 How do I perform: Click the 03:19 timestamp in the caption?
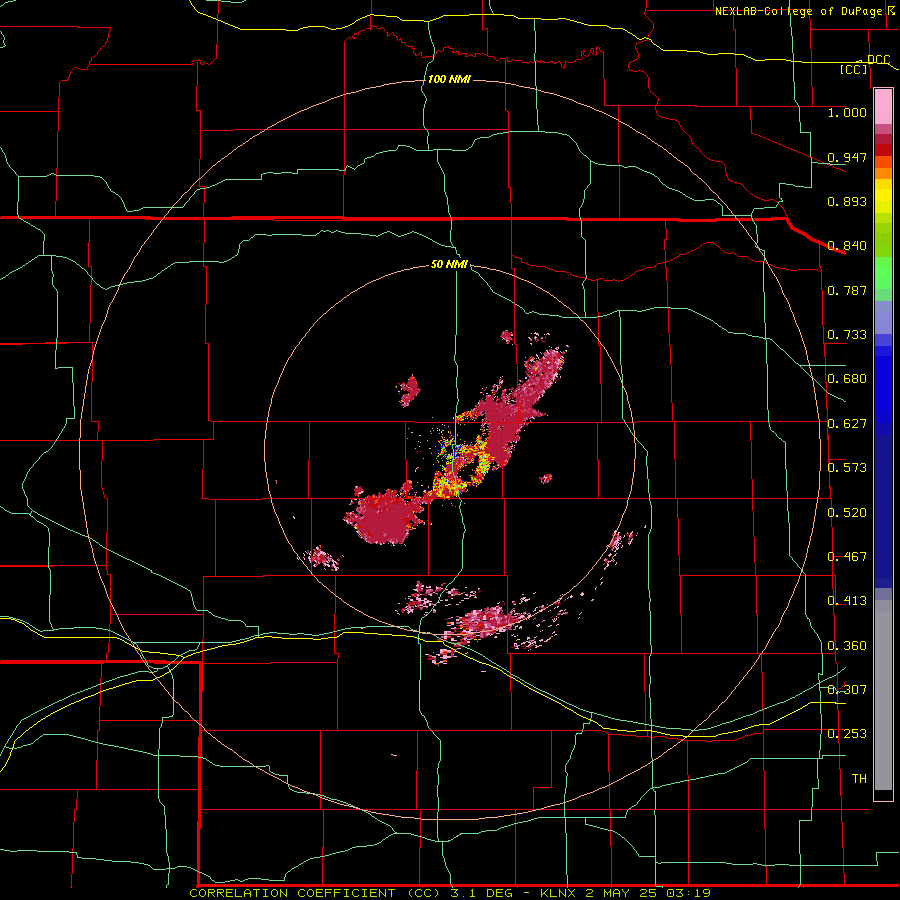click(688, 893)
